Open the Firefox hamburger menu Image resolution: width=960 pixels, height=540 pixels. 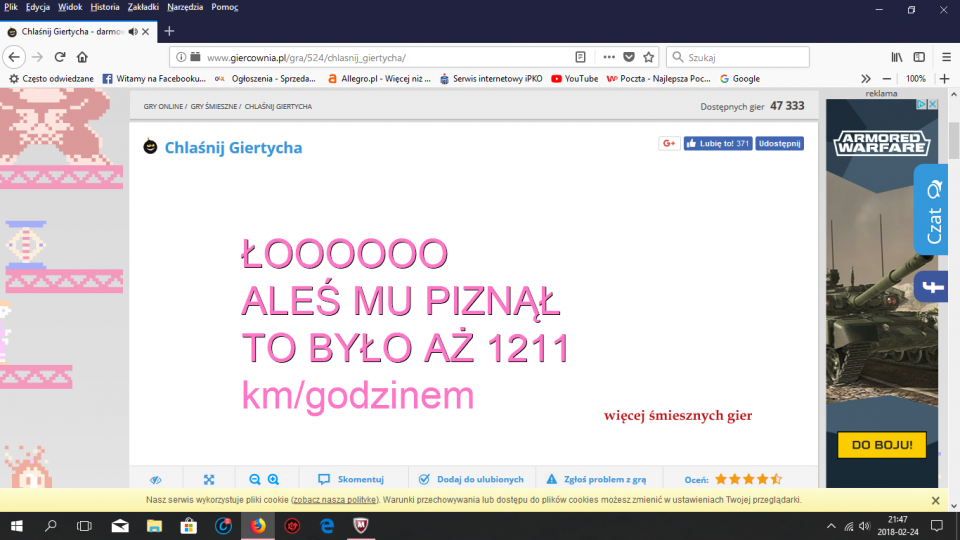[945, 57]
